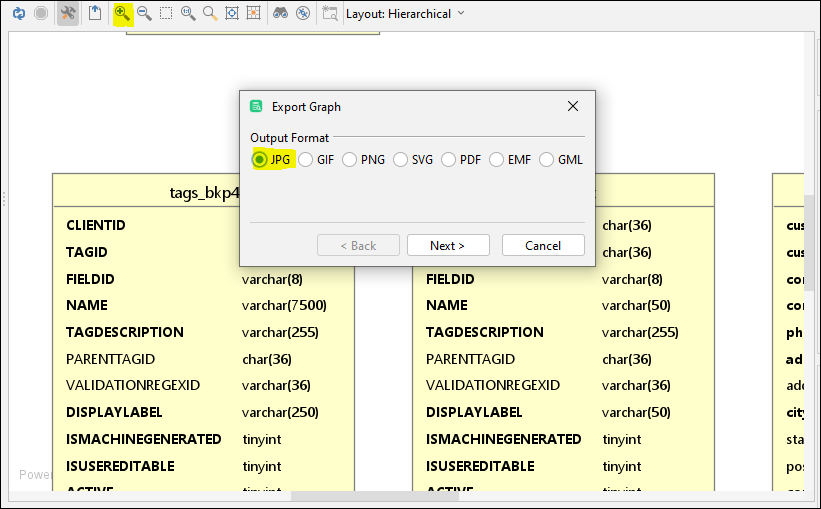821x509 pixels.
Task: Click the plain magnifier zoom icon
Action: 210,13
